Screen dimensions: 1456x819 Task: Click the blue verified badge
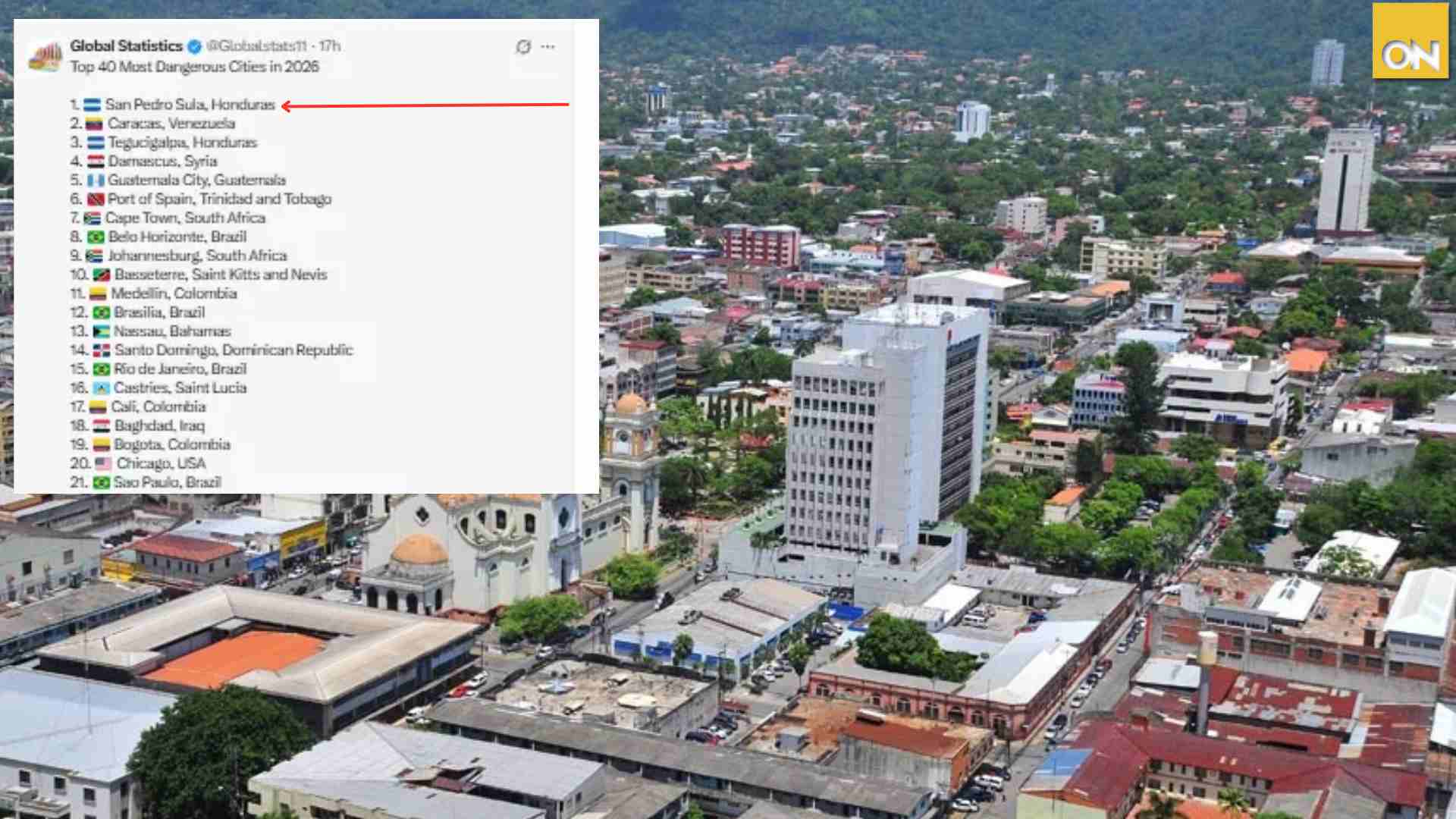(194, 47)
